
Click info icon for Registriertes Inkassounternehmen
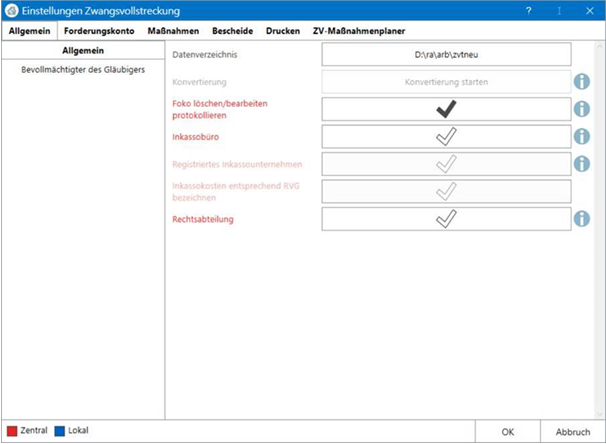(x=582, y=163)
